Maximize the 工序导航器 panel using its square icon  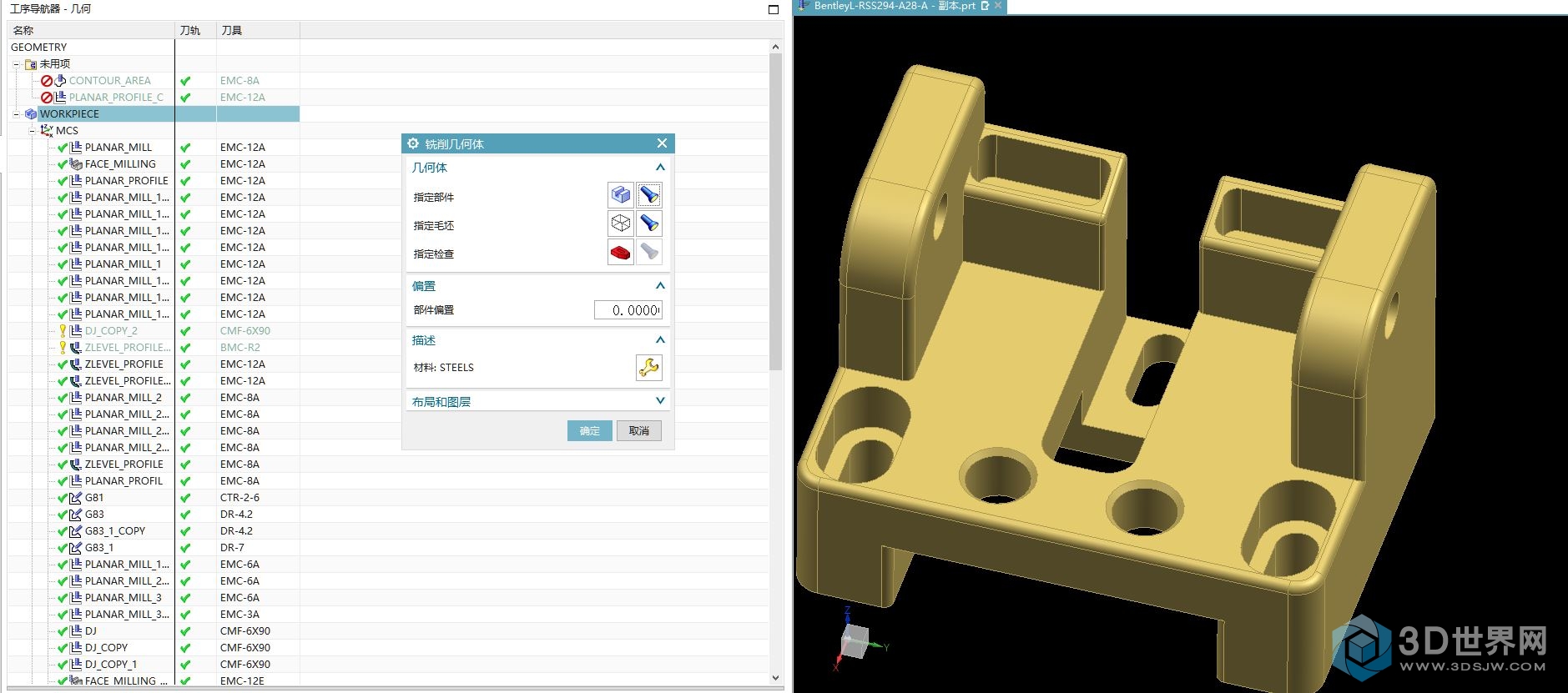pos(773,9)
